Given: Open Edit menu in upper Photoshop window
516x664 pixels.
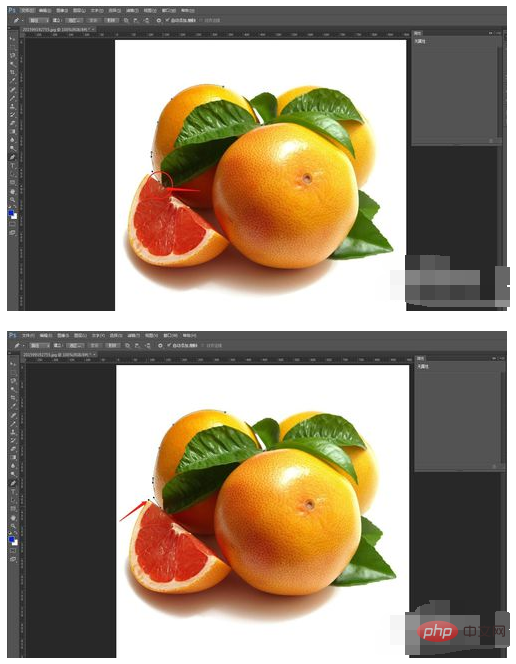Looking at the screenshot, I should 45,10.
